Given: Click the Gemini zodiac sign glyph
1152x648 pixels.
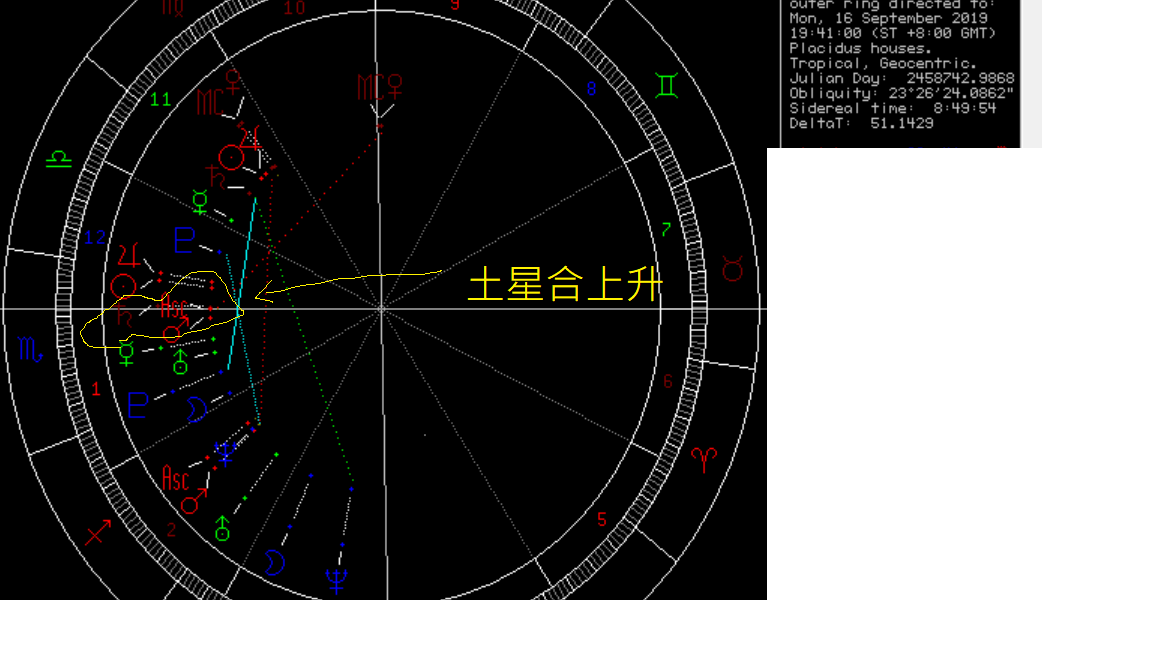Looking at the screenshot, I should pyautogui.click(x=666, y=85).
